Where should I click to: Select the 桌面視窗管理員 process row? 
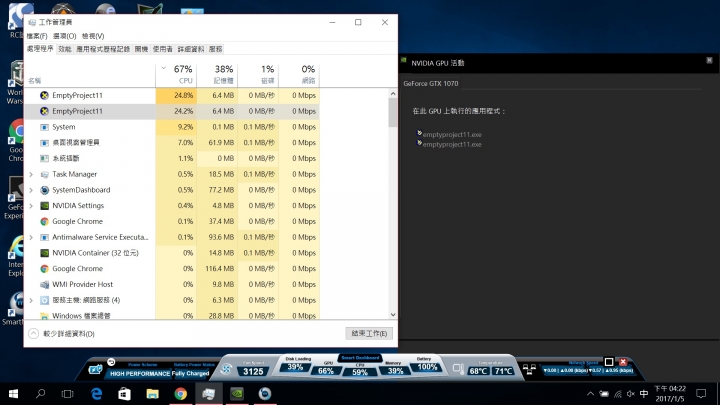(x=172, y=143)
